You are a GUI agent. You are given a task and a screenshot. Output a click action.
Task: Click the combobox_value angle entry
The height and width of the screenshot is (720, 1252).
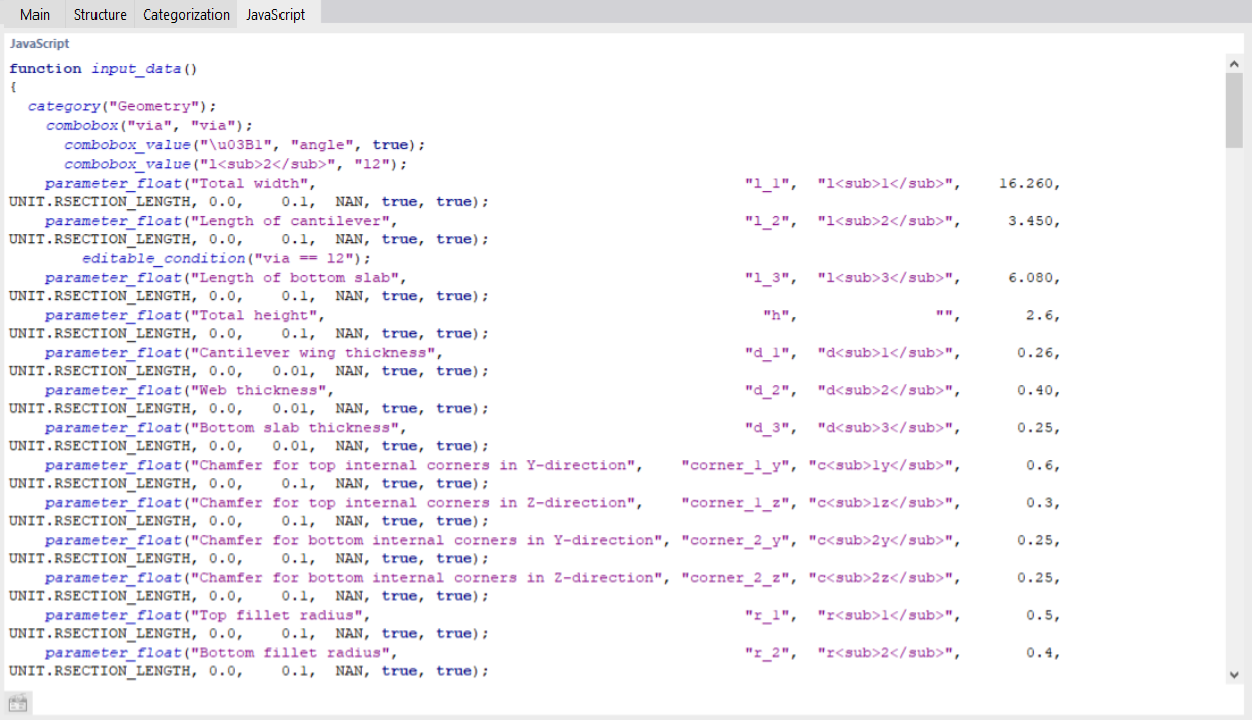pos(240,144)
